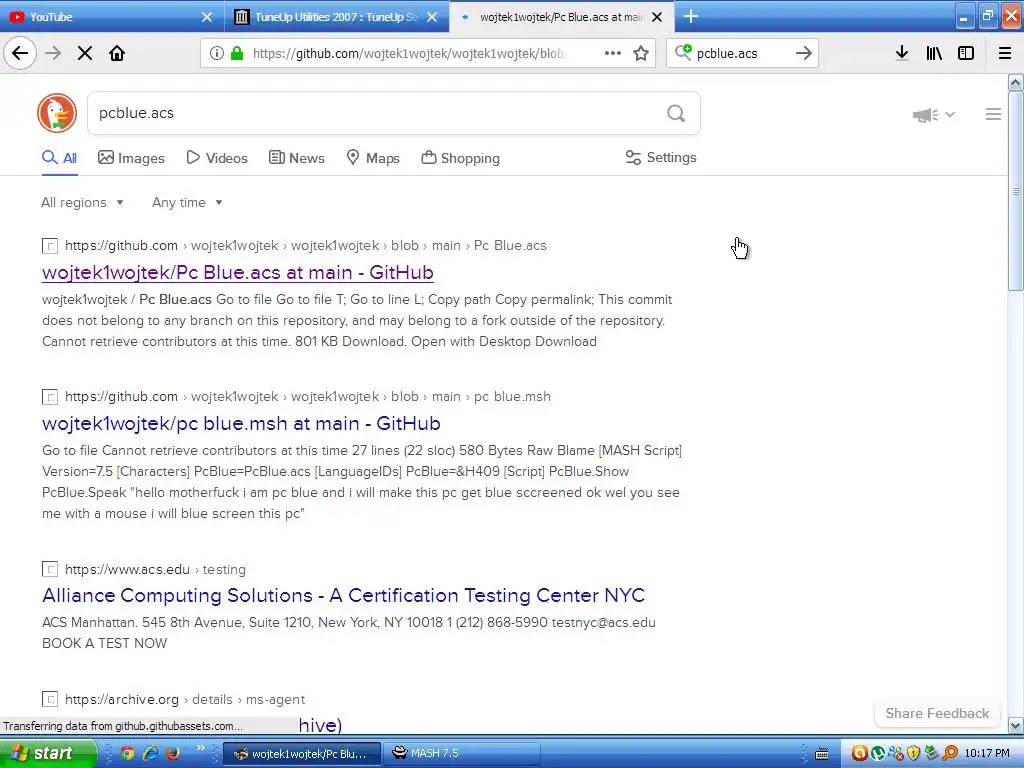Click the browser address bar URL
This screenshot has height=768, width=1024.
coord(409,54)
